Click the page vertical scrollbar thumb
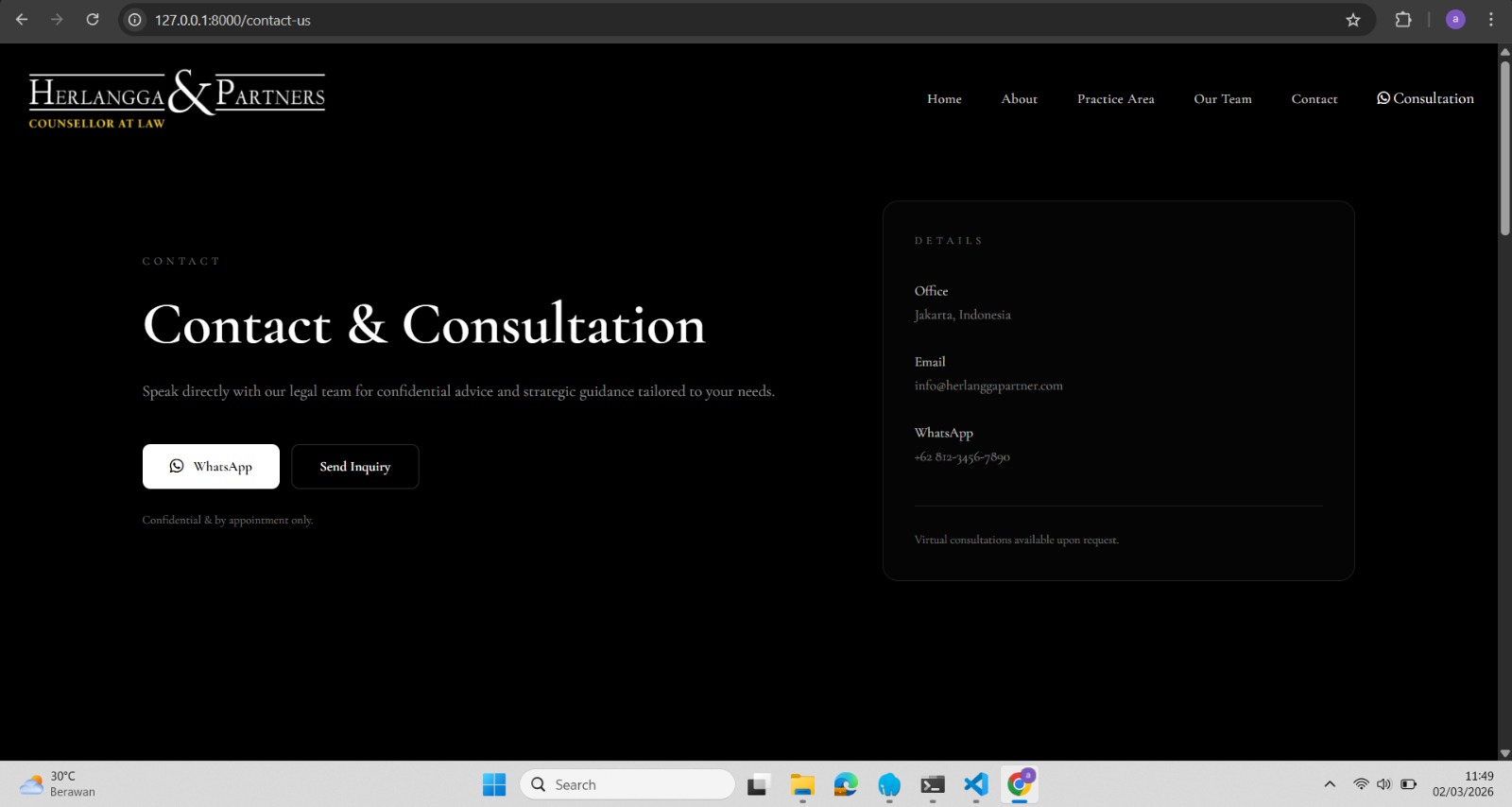 tap(1504, 147)
